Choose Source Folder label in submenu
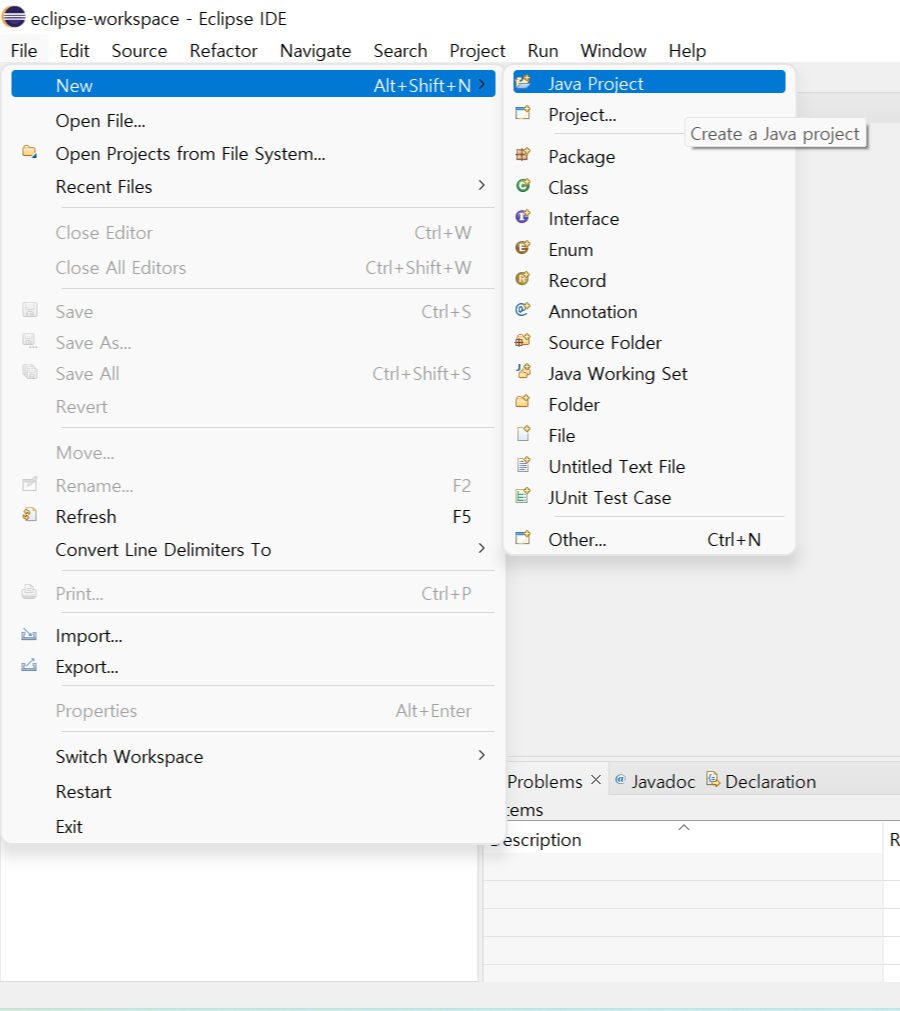900x1011 pixels. pos(605,342)
